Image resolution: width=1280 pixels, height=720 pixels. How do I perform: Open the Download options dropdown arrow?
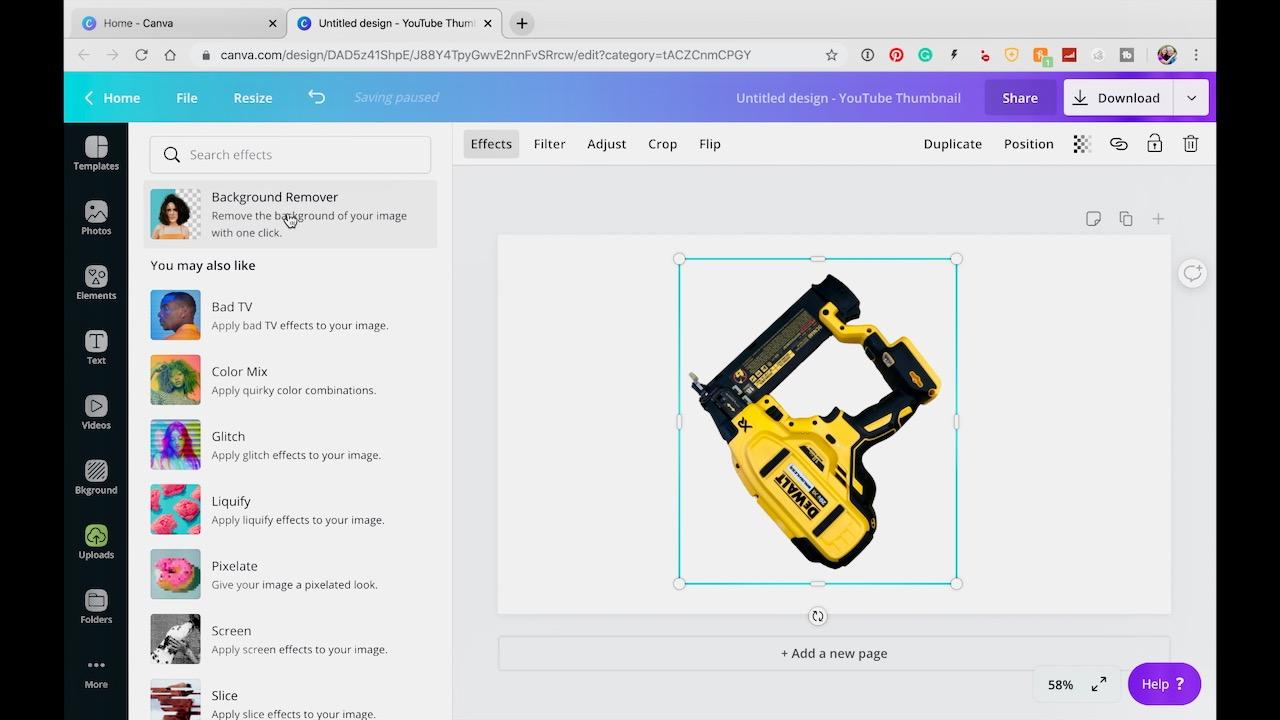pyautogui.click(x=1191, y=97)
